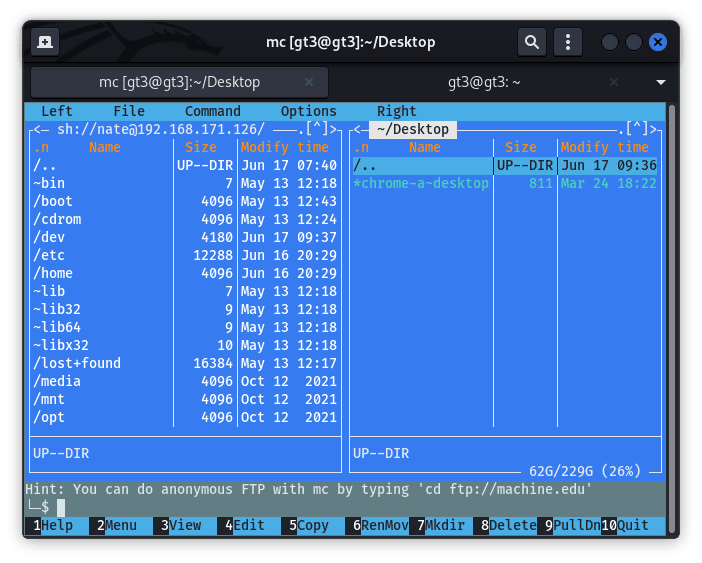Expand the tab list dropdown arrow
The width and height of the screenshot is (702, 563).
pyautogui.click(x=660, y=82)
